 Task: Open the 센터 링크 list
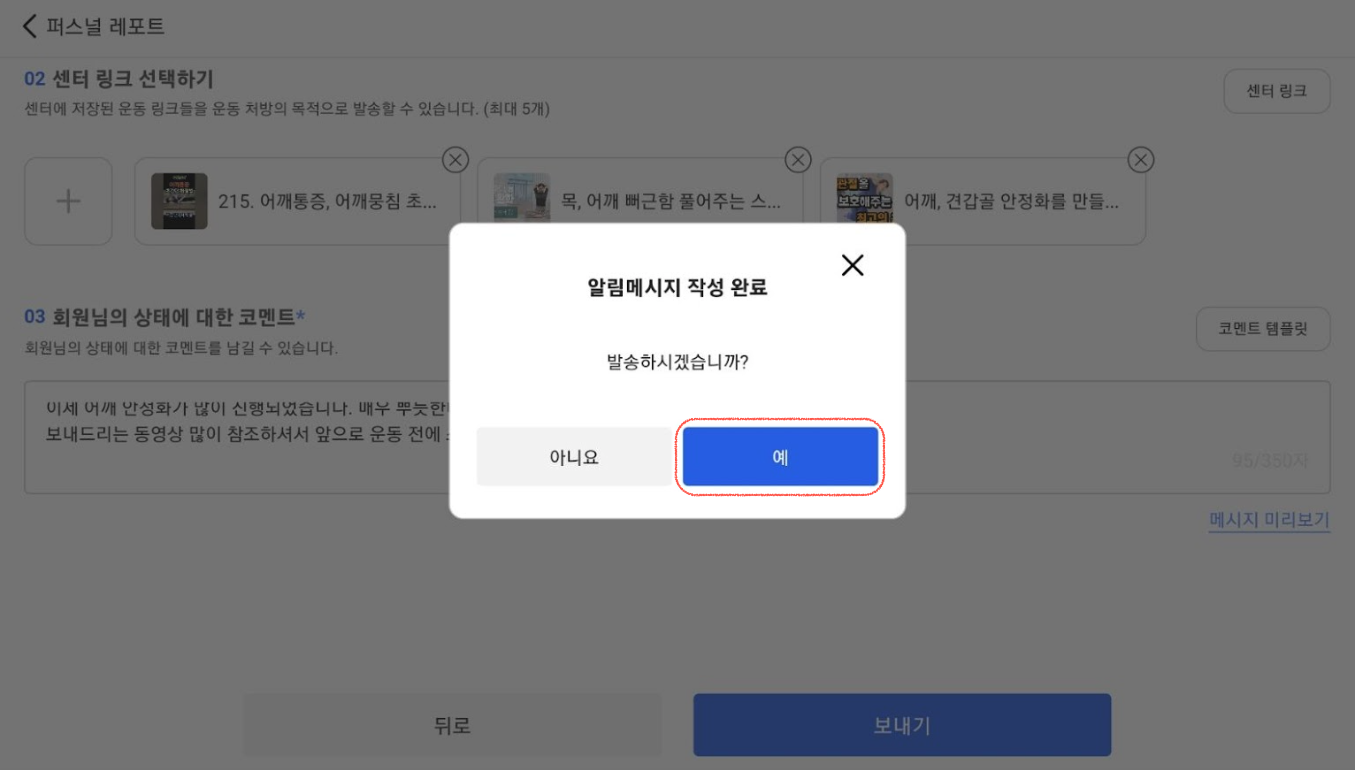pos(1277,91)
